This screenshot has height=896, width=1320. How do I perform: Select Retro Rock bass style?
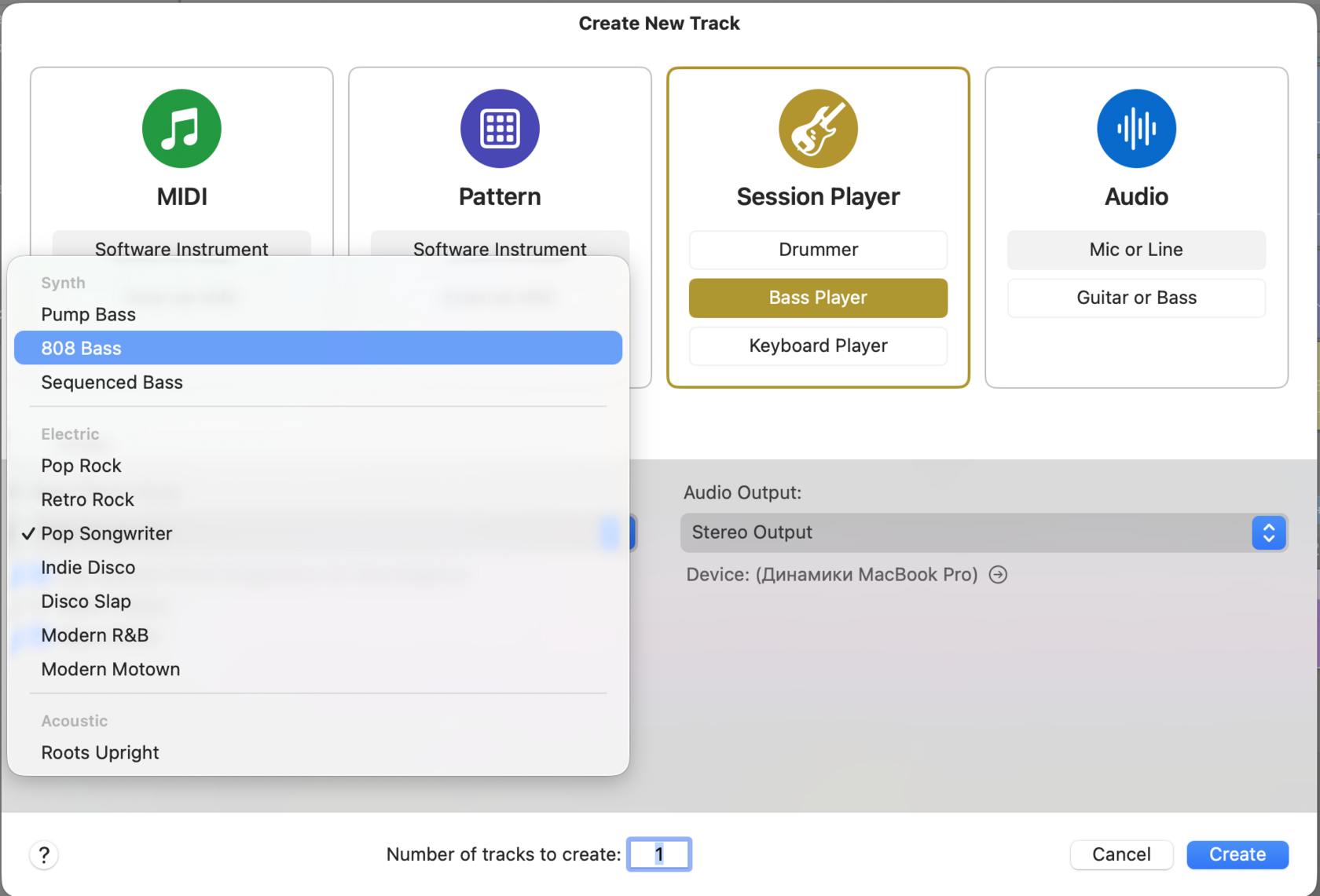click(318, 499)
